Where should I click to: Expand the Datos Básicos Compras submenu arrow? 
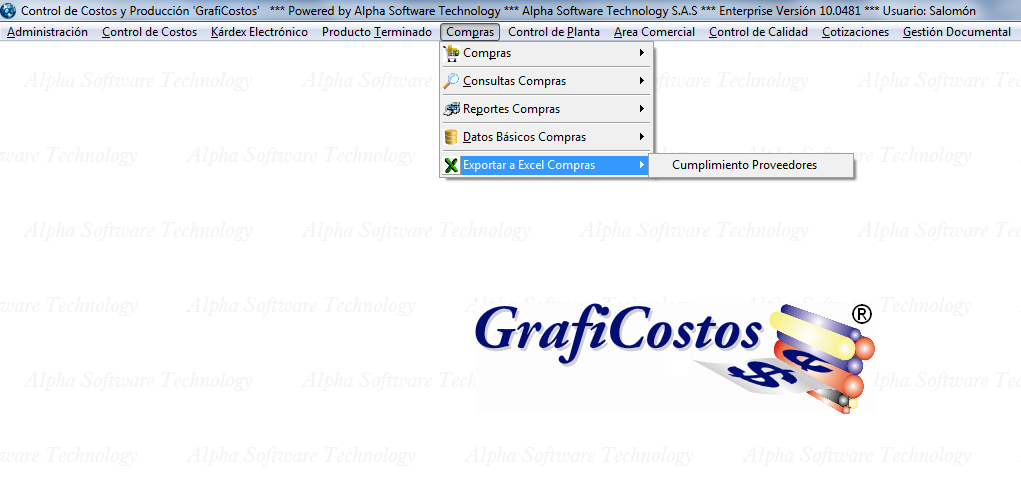pyautogui.click(x=641, y=137)
